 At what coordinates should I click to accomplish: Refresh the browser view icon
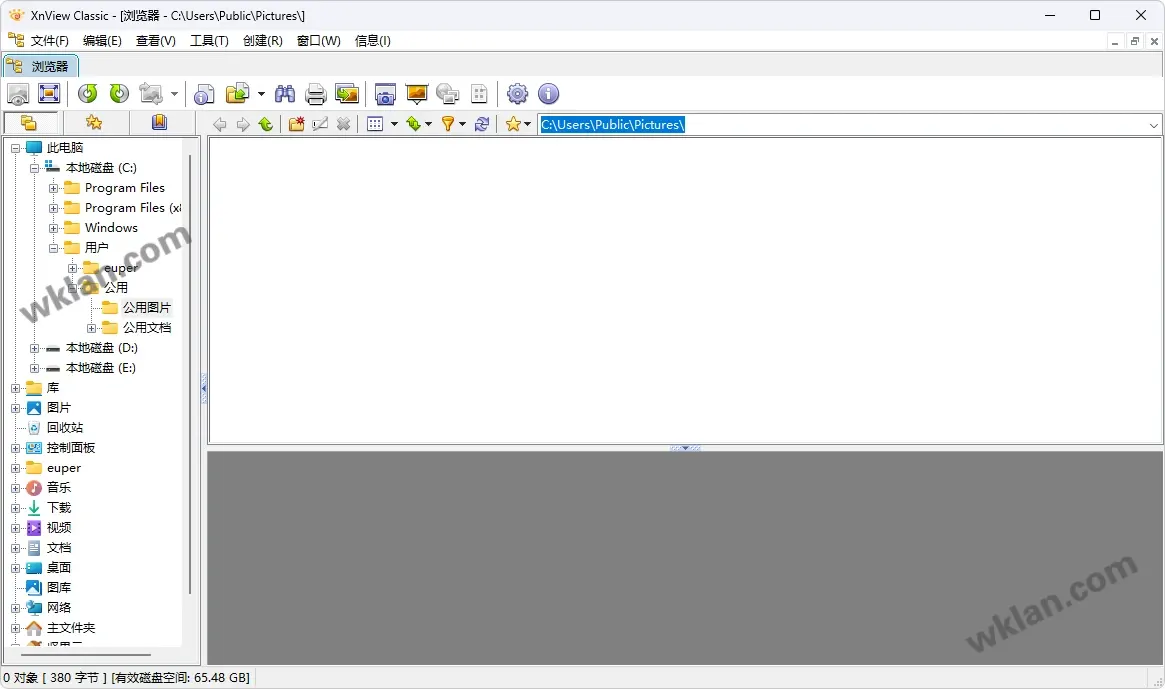pos(482,124)
